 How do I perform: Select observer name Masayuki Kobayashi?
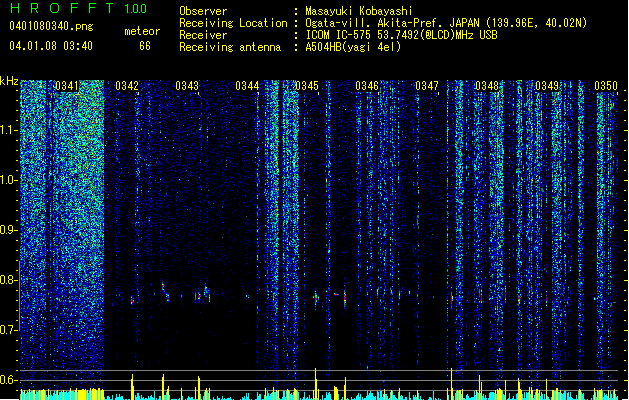[x=359, y=11]
